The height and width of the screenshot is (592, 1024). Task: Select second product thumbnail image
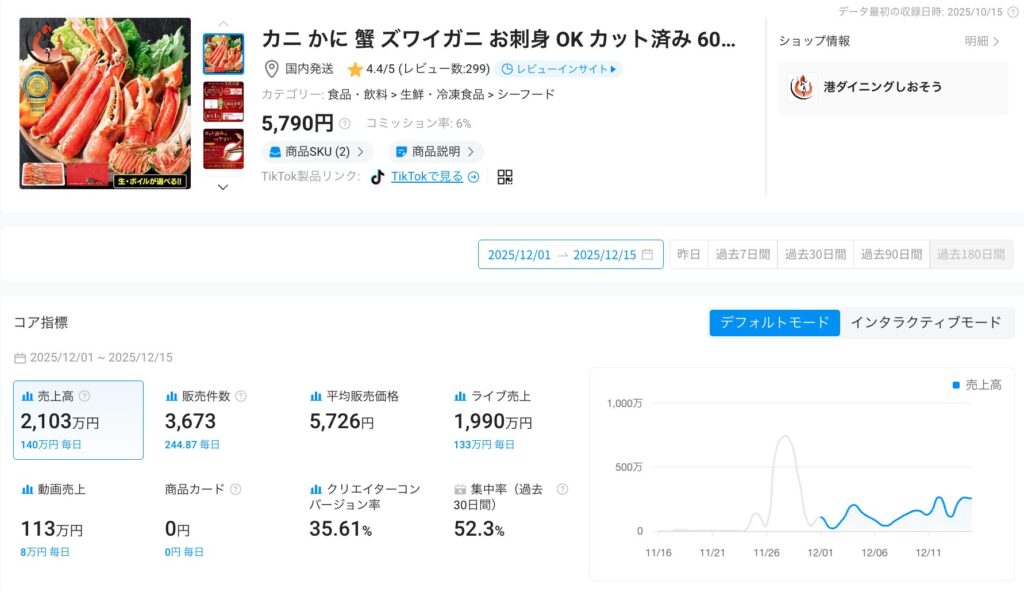click(223, 101)
